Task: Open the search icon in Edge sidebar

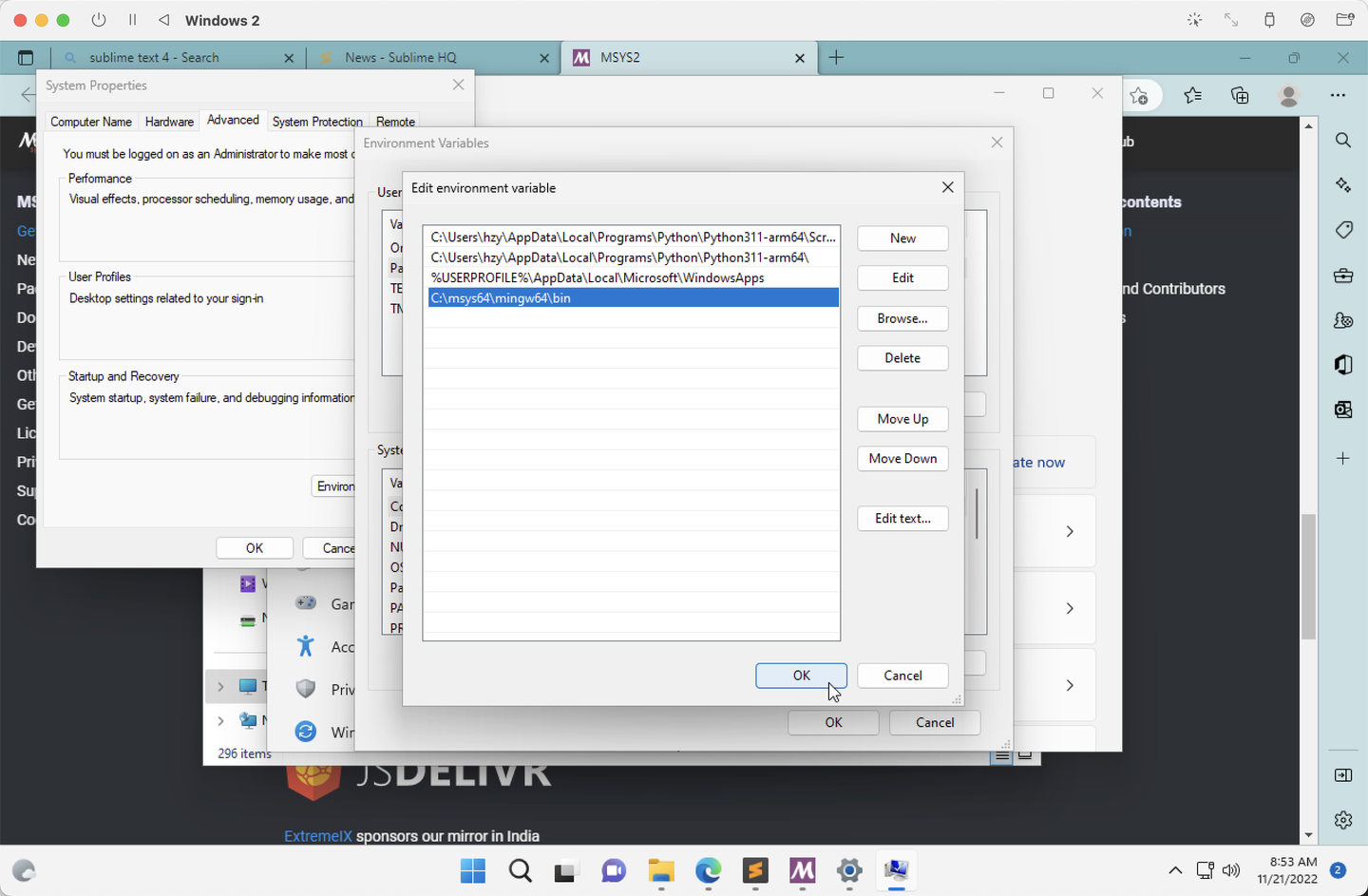Action: click(x=1342, y=140)
